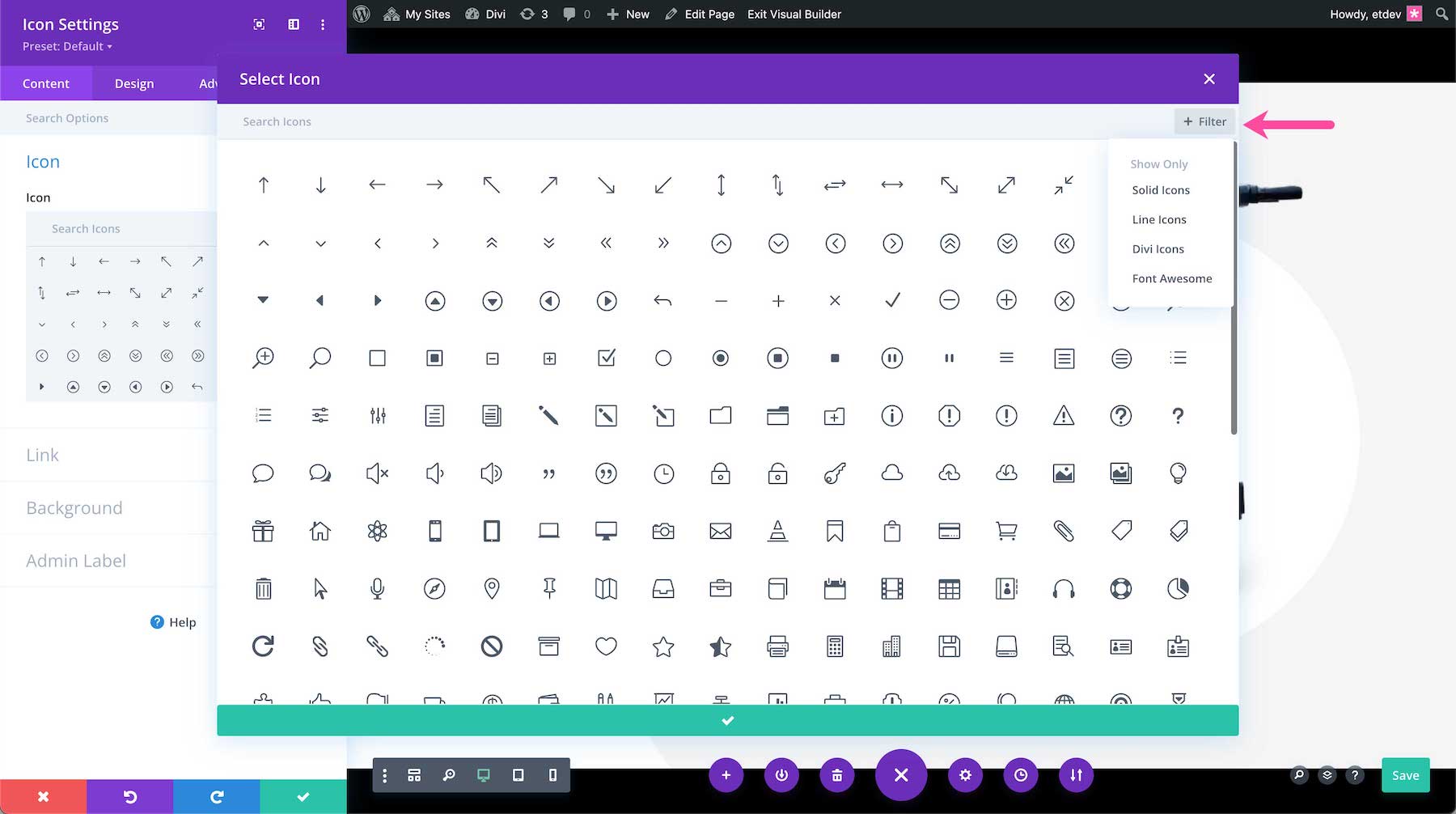Open page settings via the gear icon
The width and height of the screenshot is (1456, 814).
965,774
